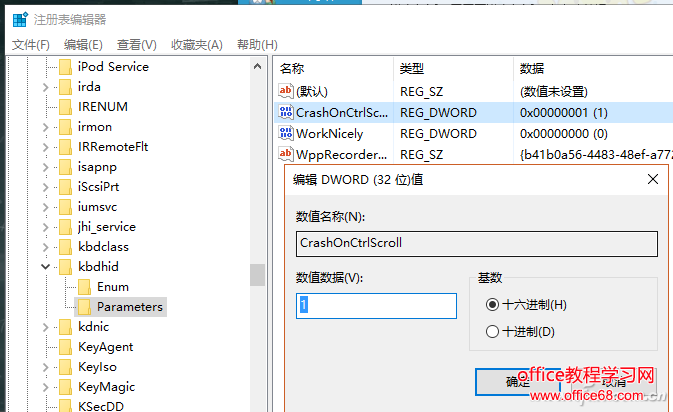The image size is (673, 412).
Task: Click the tree pane scrollbar thumb
Action: (x=258, y=275)
